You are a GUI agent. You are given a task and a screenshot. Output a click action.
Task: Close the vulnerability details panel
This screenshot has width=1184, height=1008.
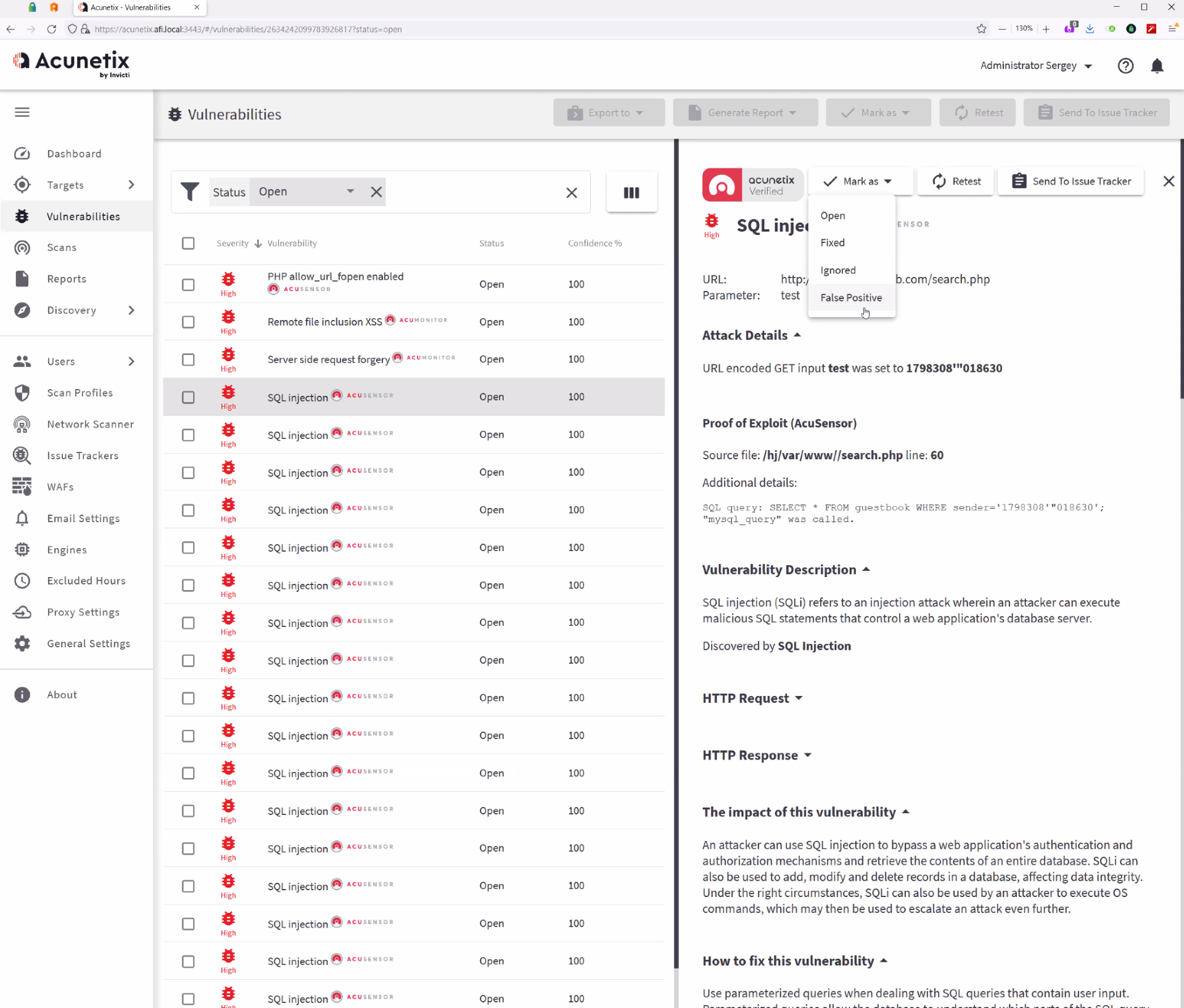pyautogui.click(x=1168, y=181)
